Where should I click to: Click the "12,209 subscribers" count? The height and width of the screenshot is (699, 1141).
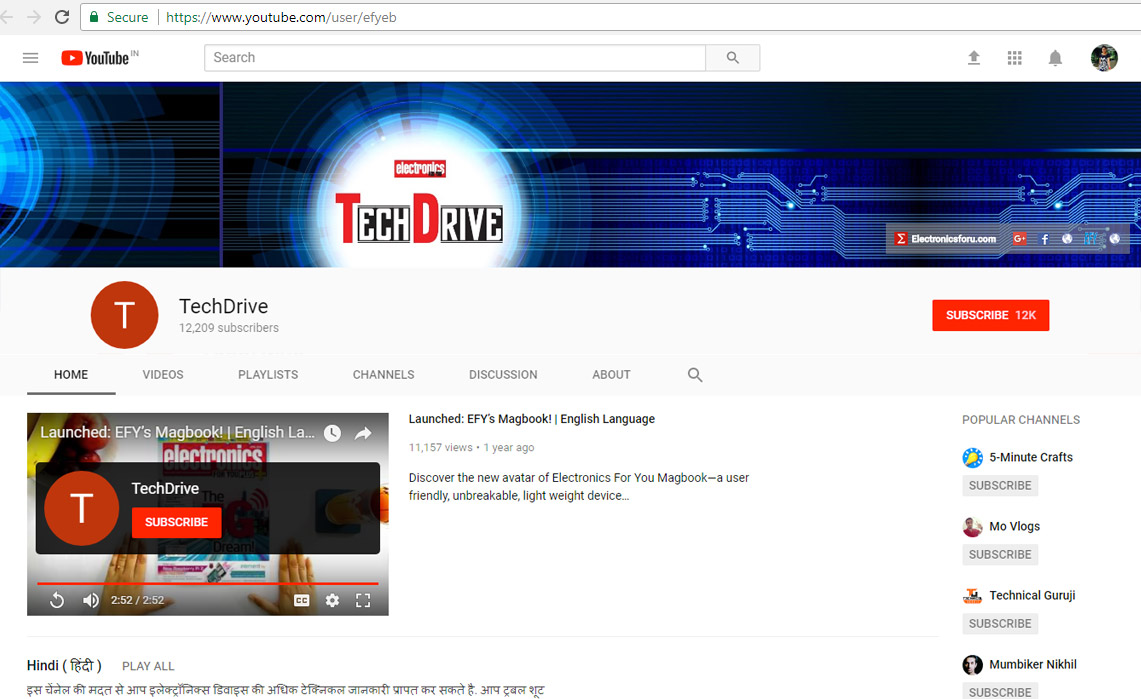pos(228,328)
